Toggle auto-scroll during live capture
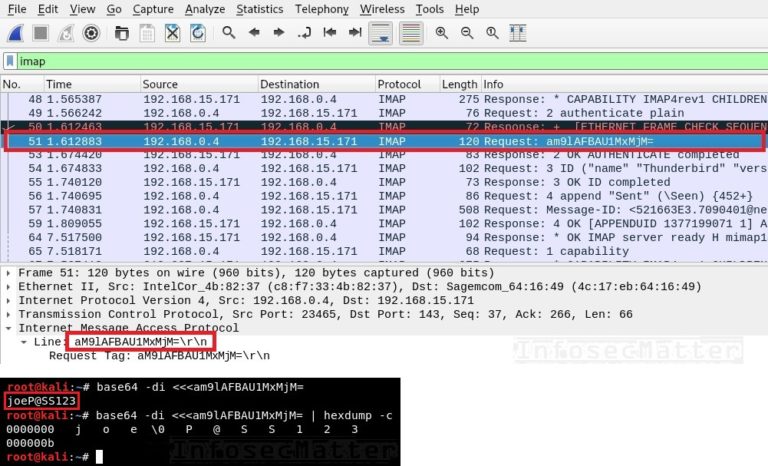This screenshot has height=466, width=768. click(x=381, y=33)
